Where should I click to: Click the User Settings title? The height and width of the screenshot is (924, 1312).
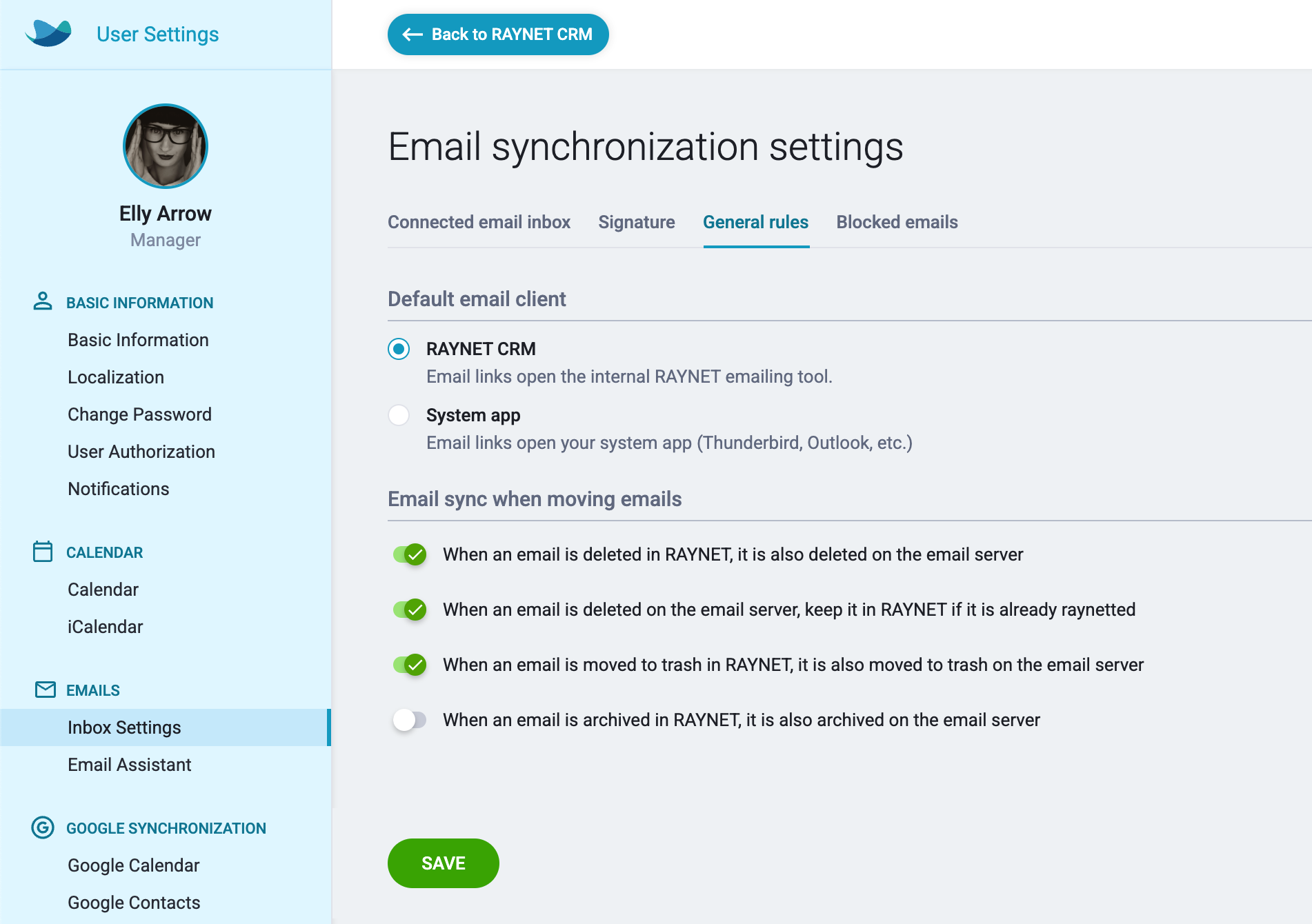157,34
